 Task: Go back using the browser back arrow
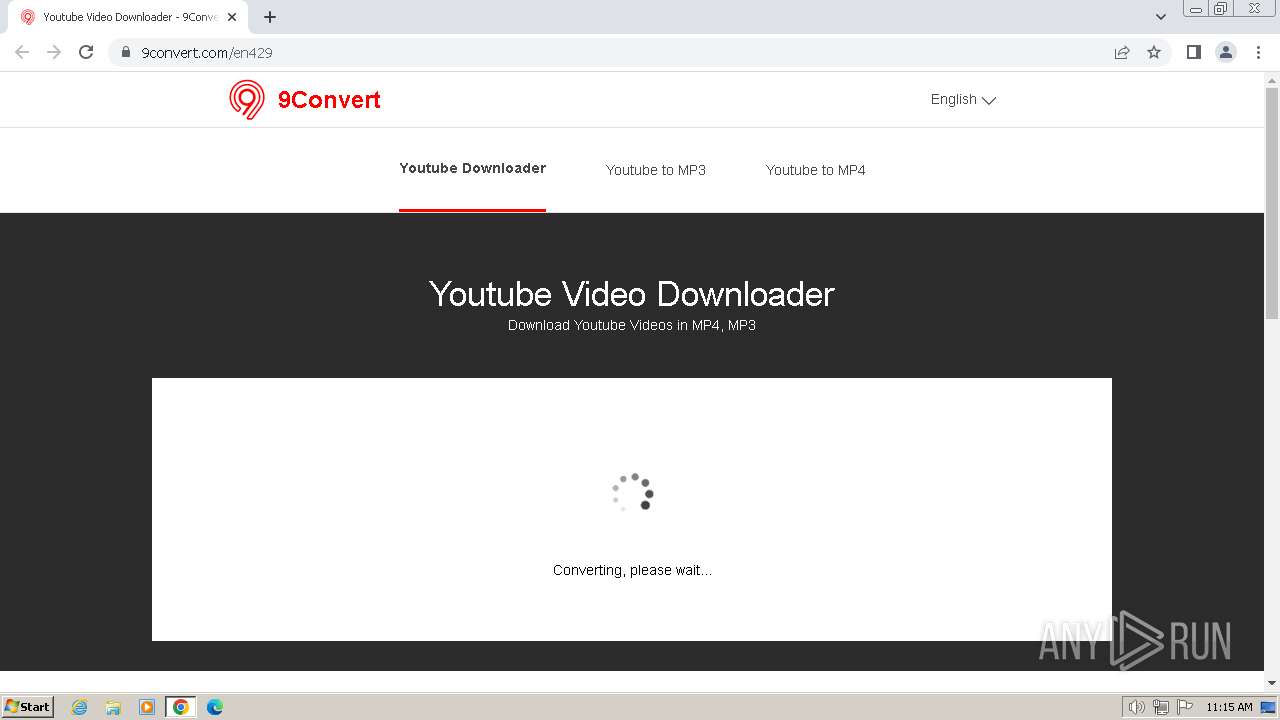22,52
